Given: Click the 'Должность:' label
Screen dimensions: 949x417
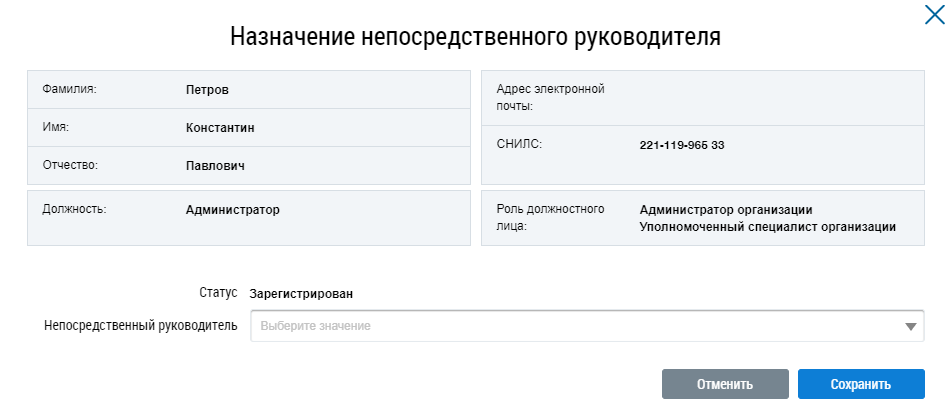Looking at the screenshot, I should pyautogui.click(x=75, y=210).
